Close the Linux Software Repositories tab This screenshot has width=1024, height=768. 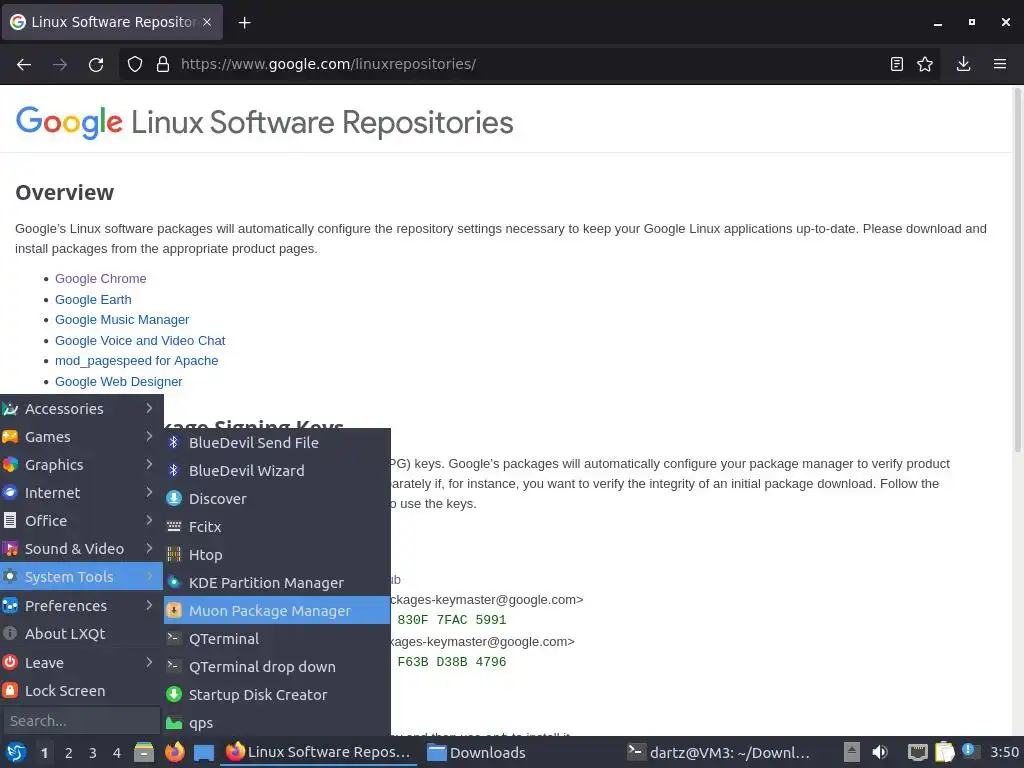tap(207, 22)
